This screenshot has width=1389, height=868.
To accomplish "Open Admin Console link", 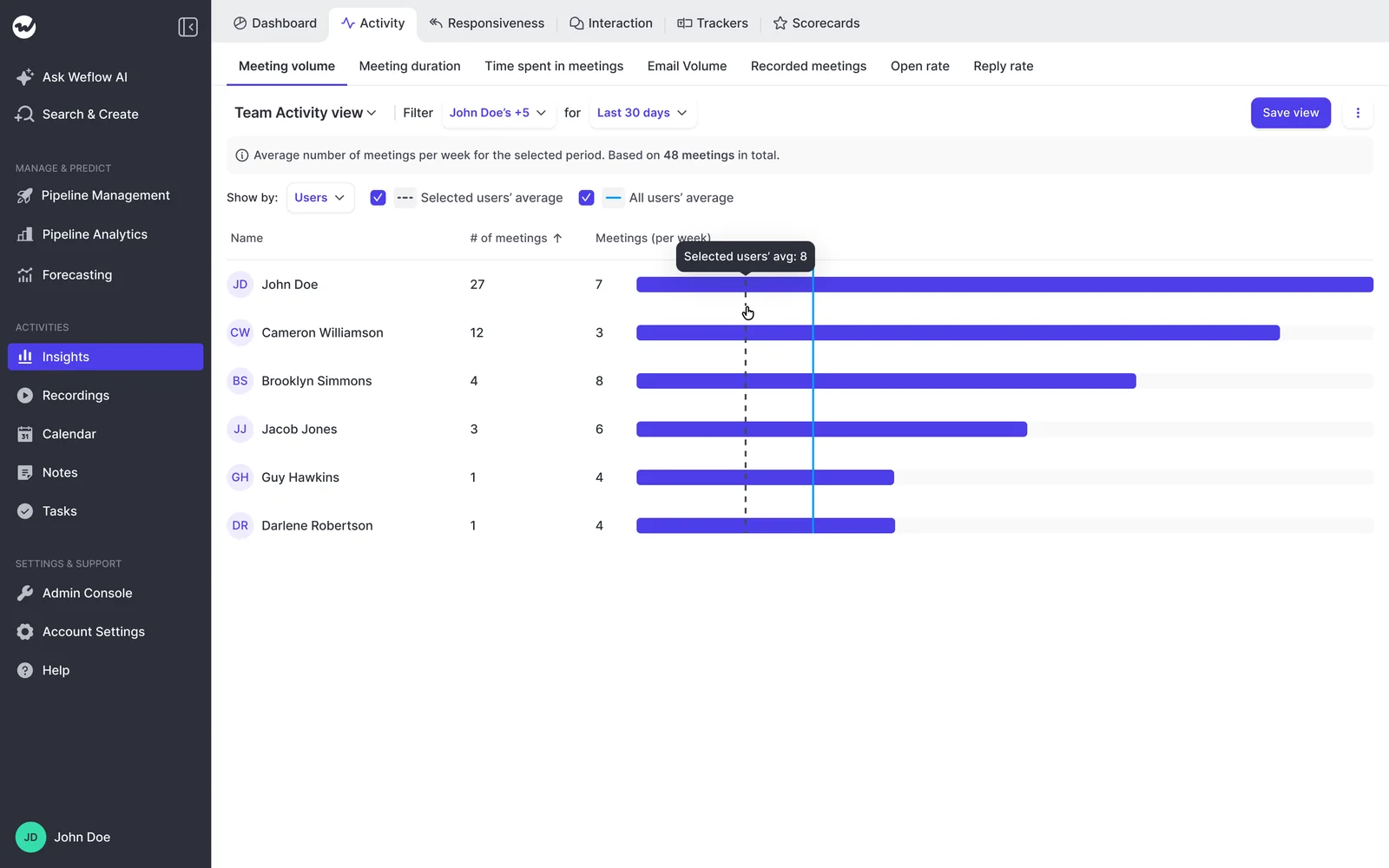I will click(87, 593).
